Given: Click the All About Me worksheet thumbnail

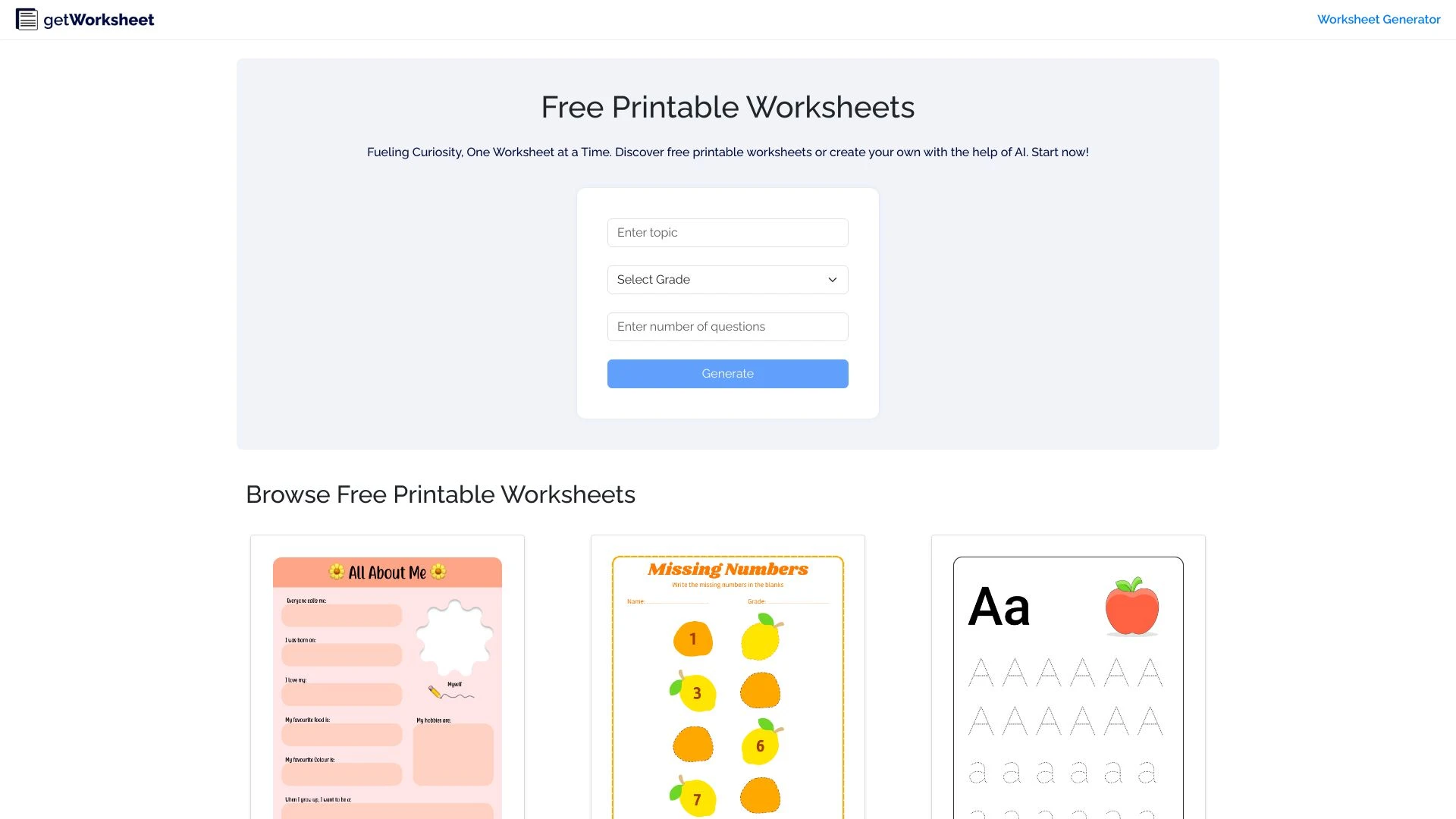Looking at the screenshot, I should pos(387,688).
